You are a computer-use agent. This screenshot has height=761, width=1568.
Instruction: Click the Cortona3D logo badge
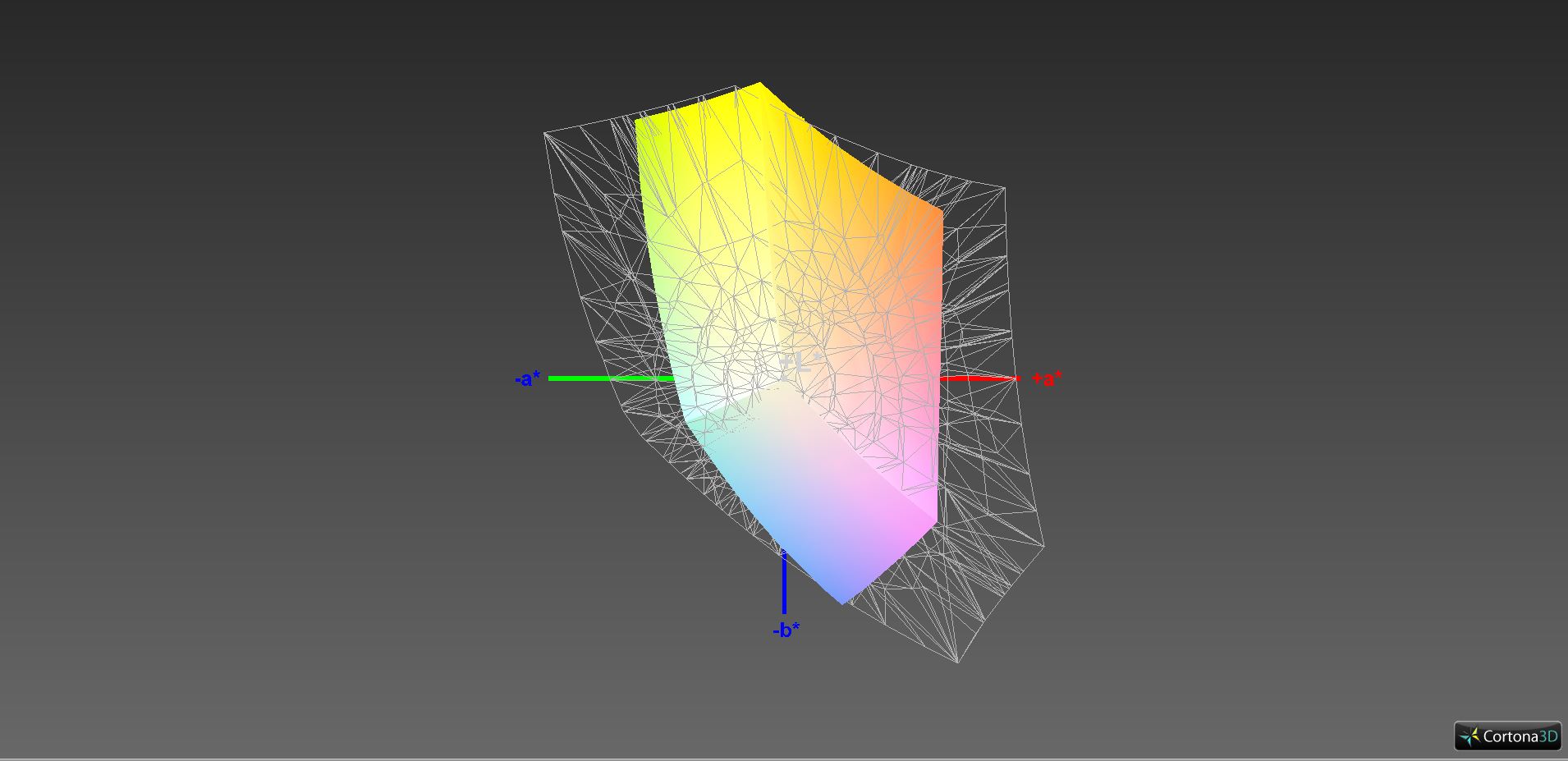coord(1507,736)
